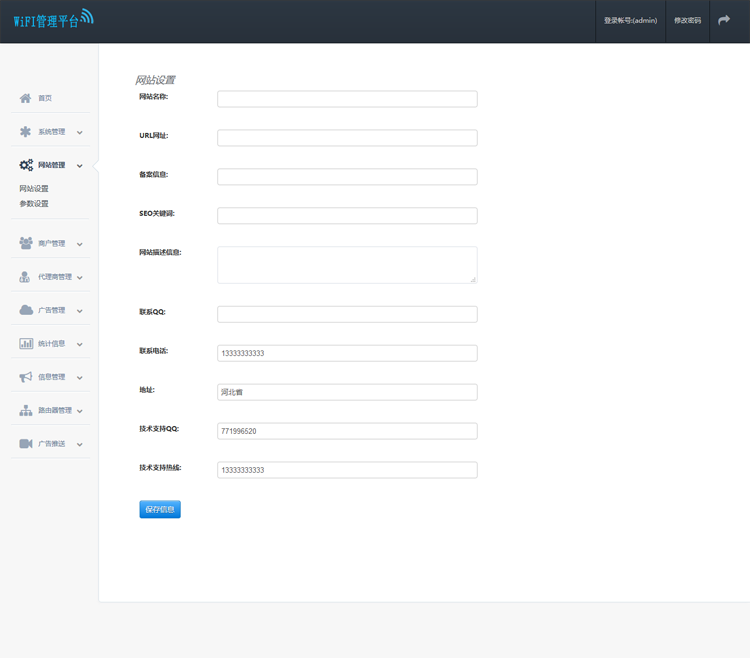Expand the 路由器管理 chevron
The height and width of the screenshot is (658, 750).
80,411
